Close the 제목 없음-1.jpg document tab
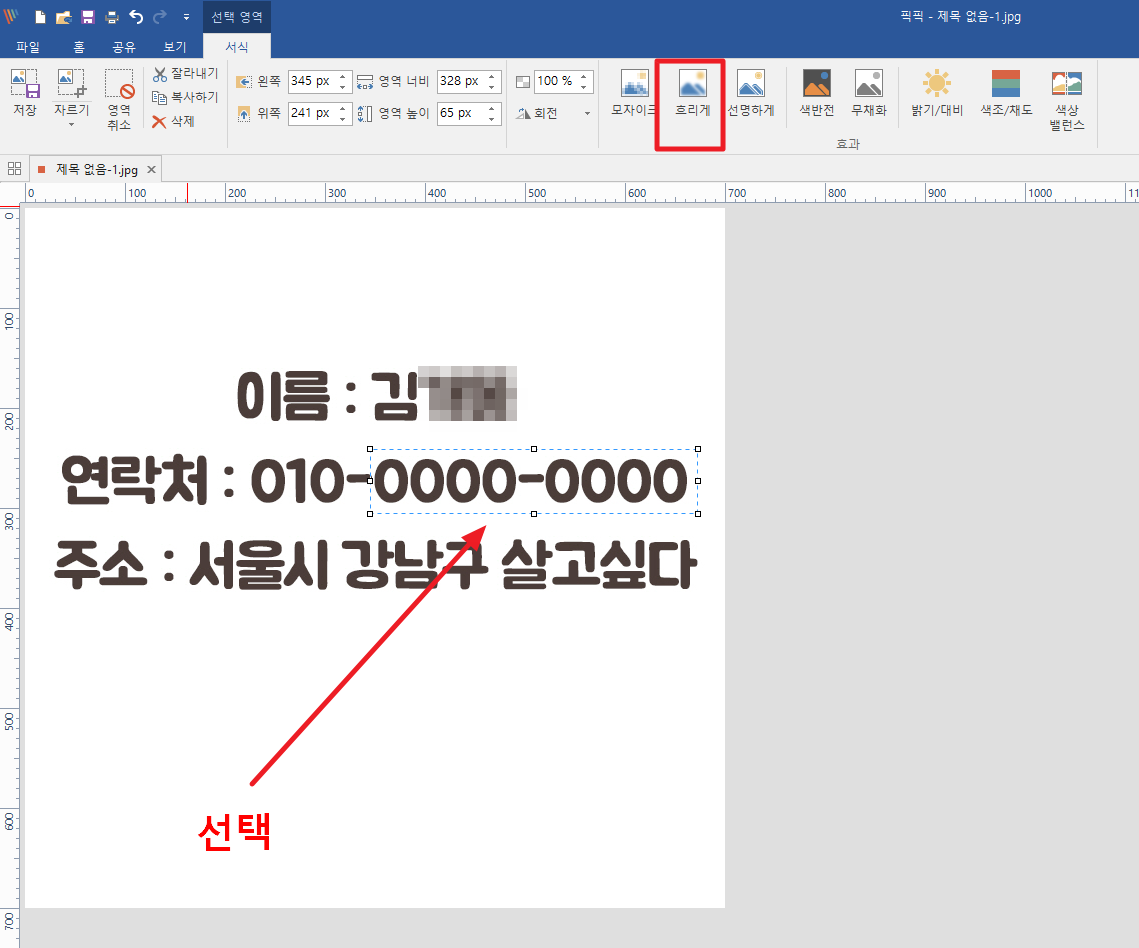Image resolution: width=1139 pixels, height=948 pixels. [x=151, y=169]
